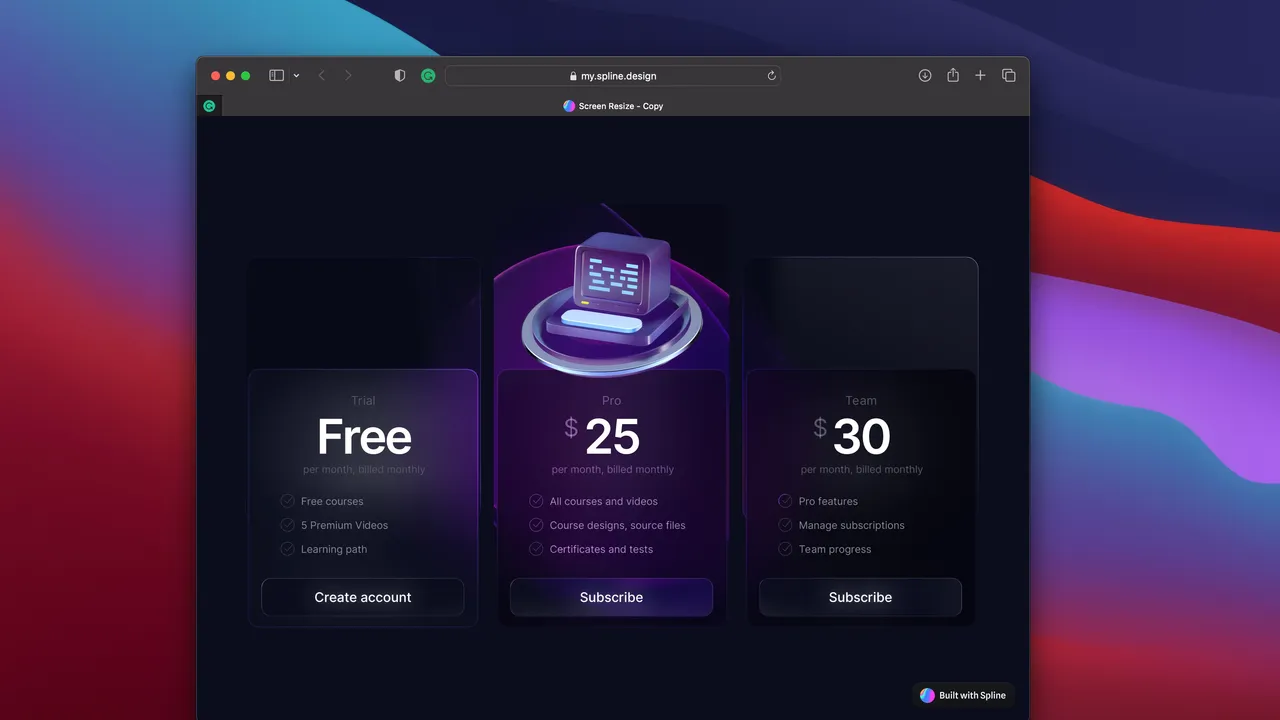
Task: Click Subscribe on the Pro plan
Action: pos(612,597)
